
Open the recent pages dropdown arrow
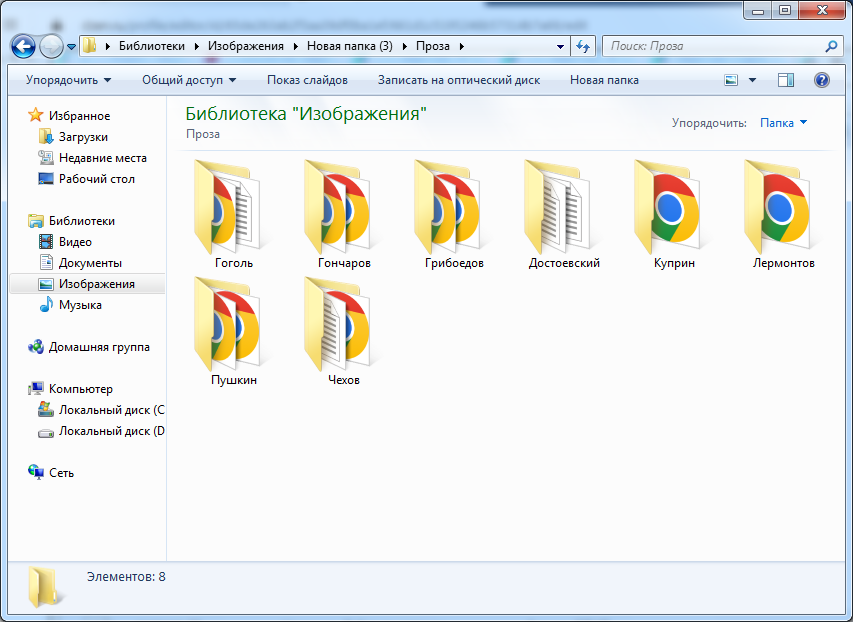71,47
